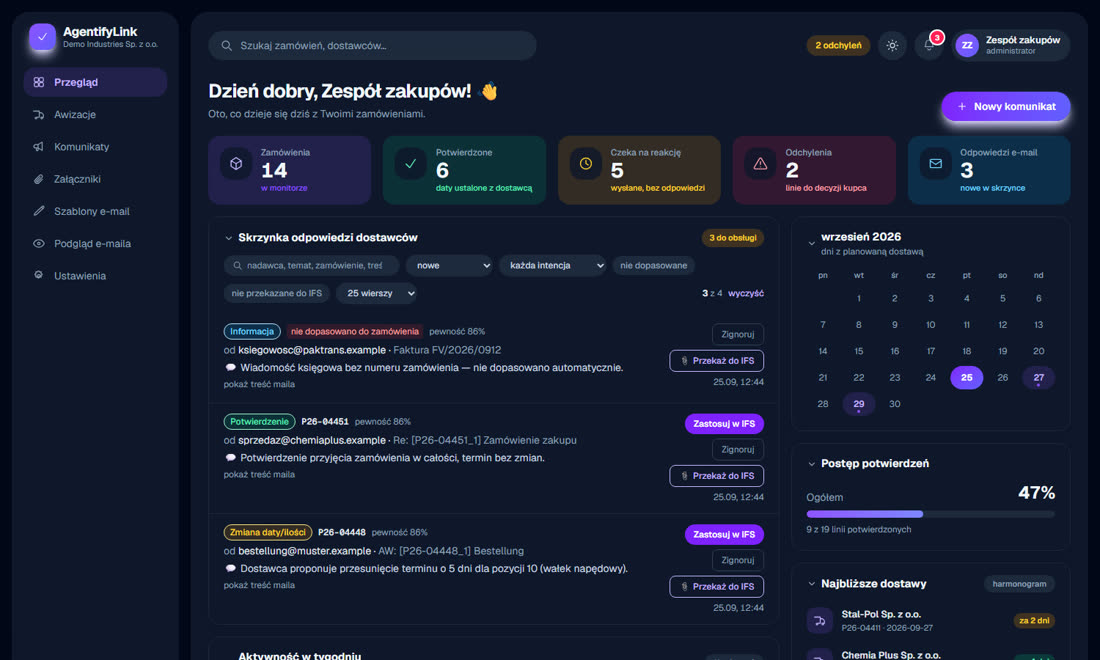Collapse the Najbliższe dostawy panel
The width and height of the screenshot is (1100, 660).
tap(812, 584)
